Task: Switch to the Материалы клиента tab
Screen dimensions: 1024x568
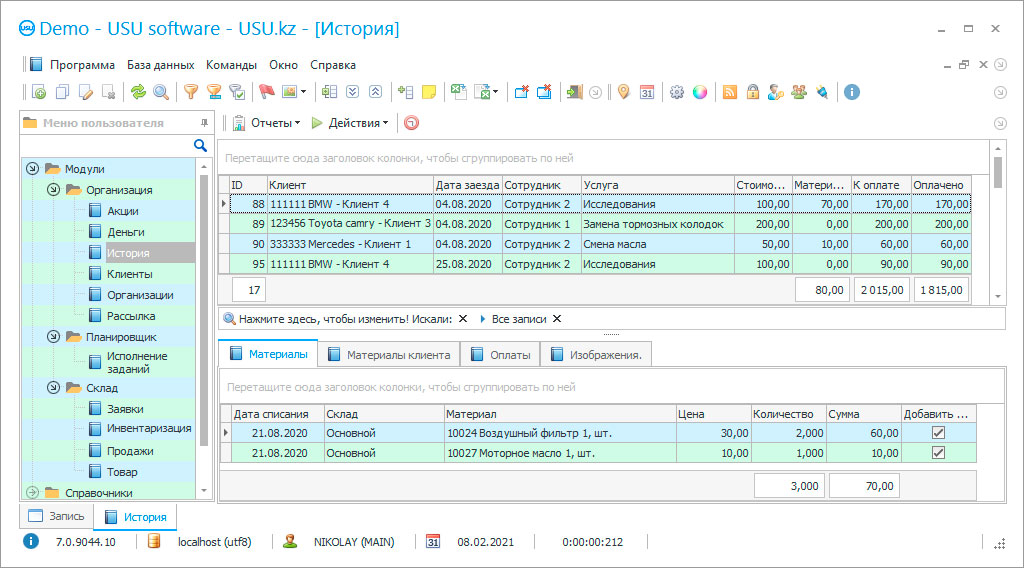Action: (x=389, y=355)
